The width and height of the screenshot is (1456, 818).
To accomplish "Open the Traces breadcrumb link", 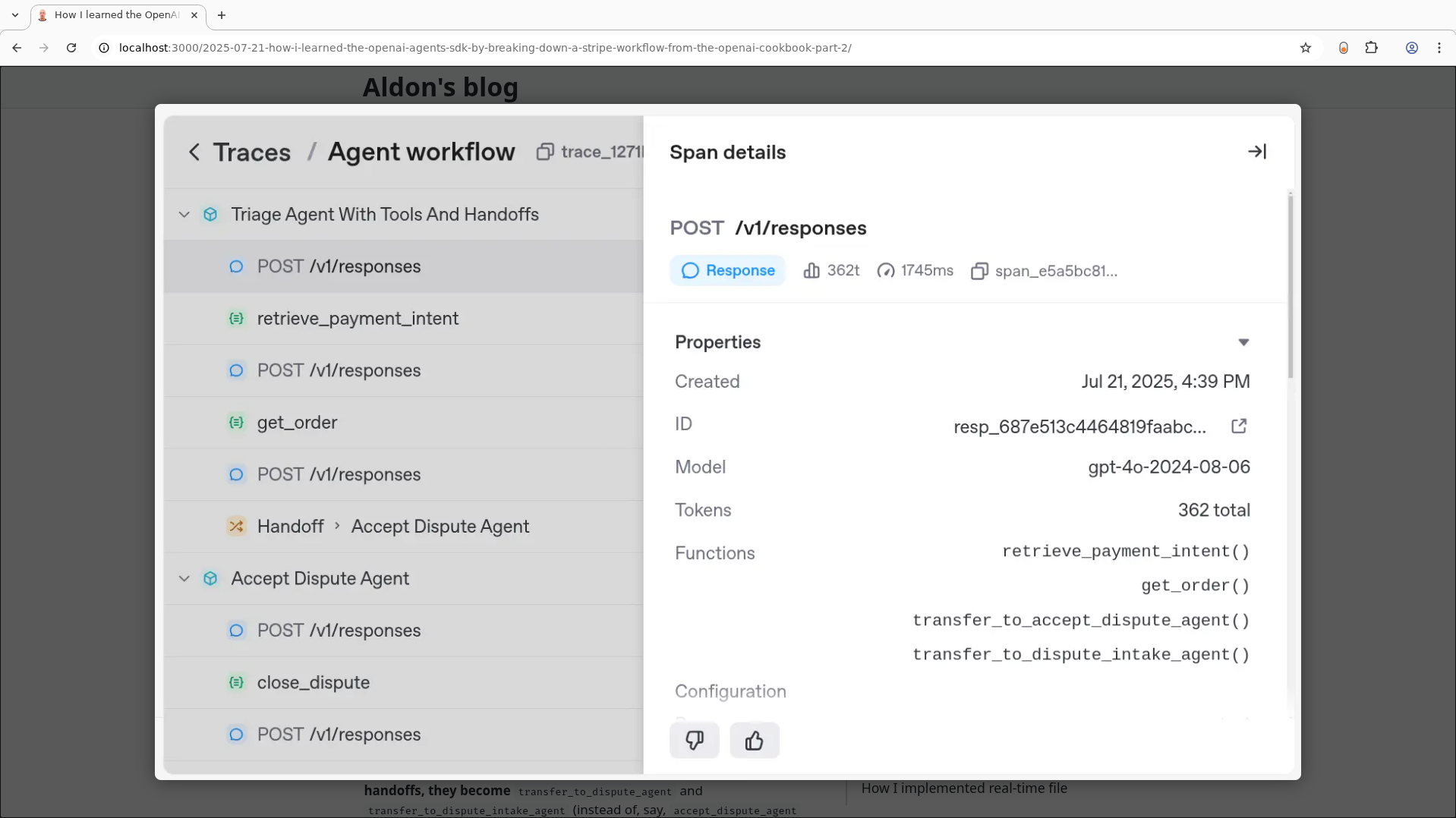I will click(x=251, y=152).
